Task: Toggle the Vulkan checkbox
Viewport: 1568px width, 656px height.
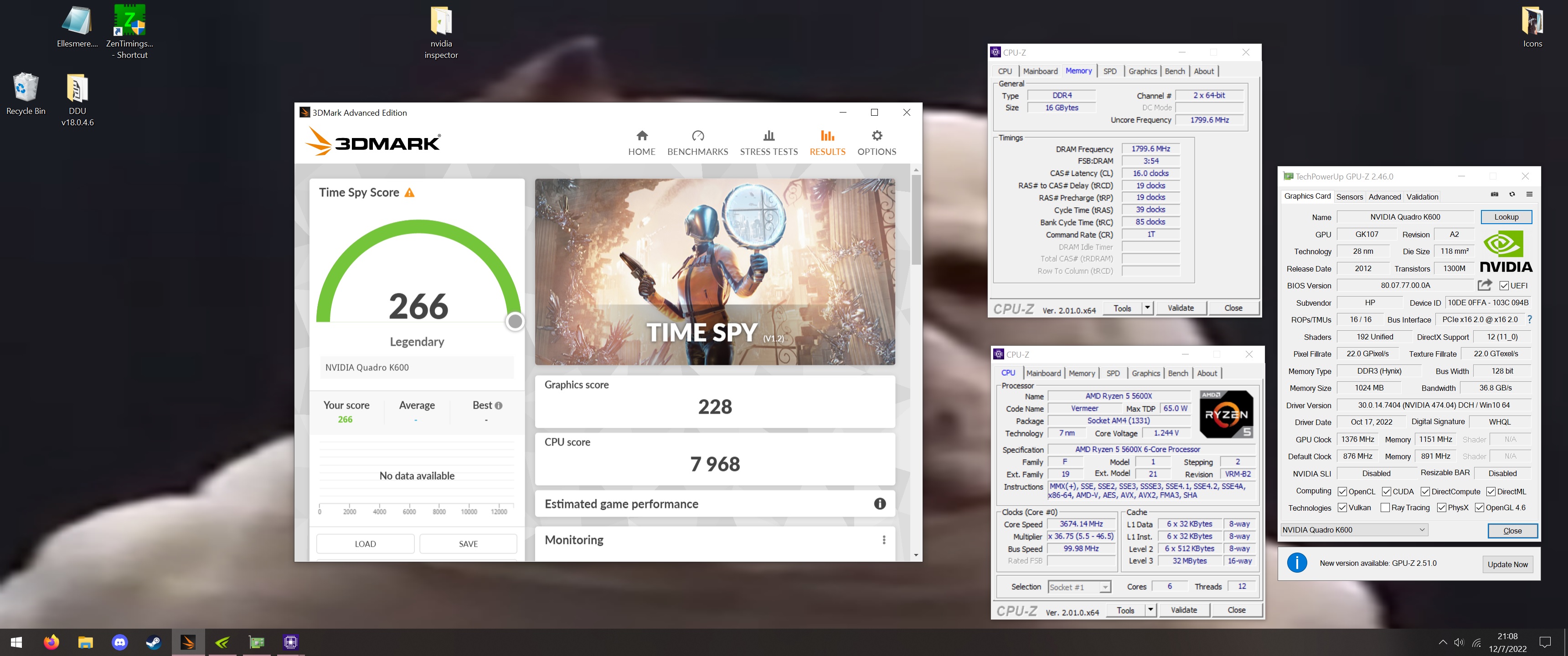Action: [x=1342, y=507]
